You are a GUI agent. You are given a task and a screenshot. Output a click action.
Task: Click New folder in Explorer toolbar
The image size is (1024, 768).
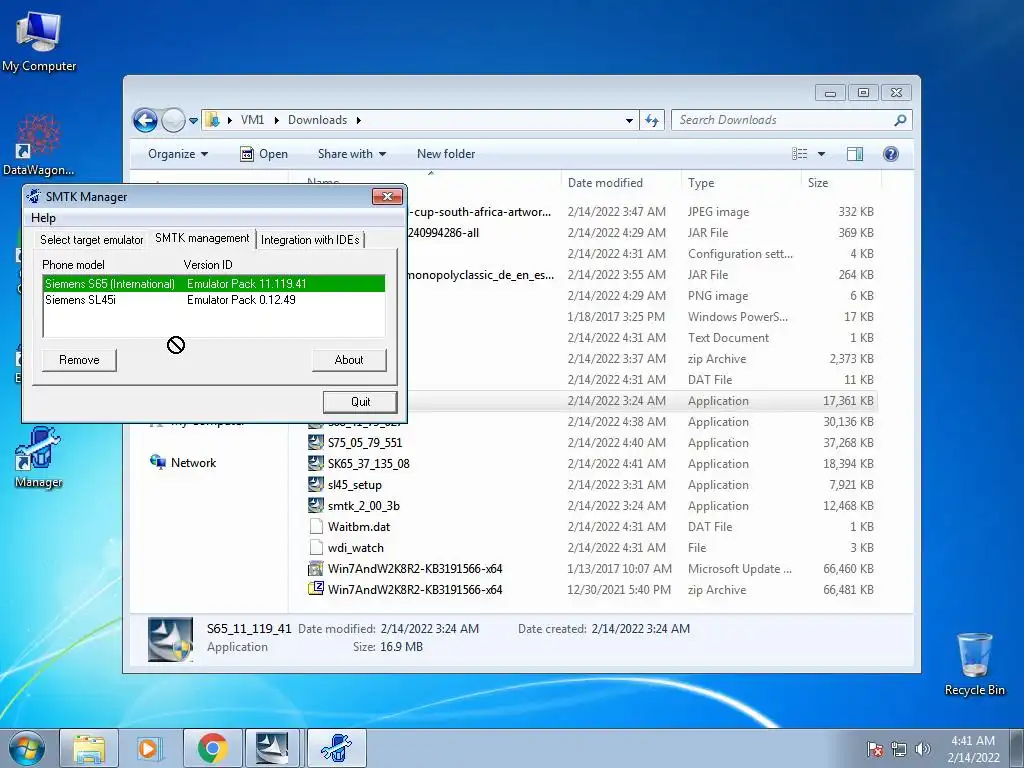[x=446, y=154]
